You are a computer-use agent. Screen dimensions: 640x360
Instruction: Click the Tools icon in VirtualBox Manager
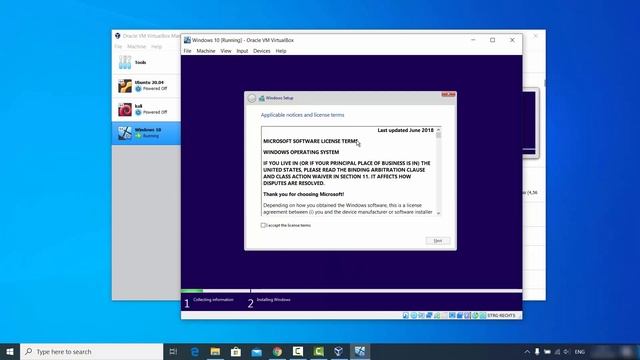pyautogui.click(x=125, y=62)
